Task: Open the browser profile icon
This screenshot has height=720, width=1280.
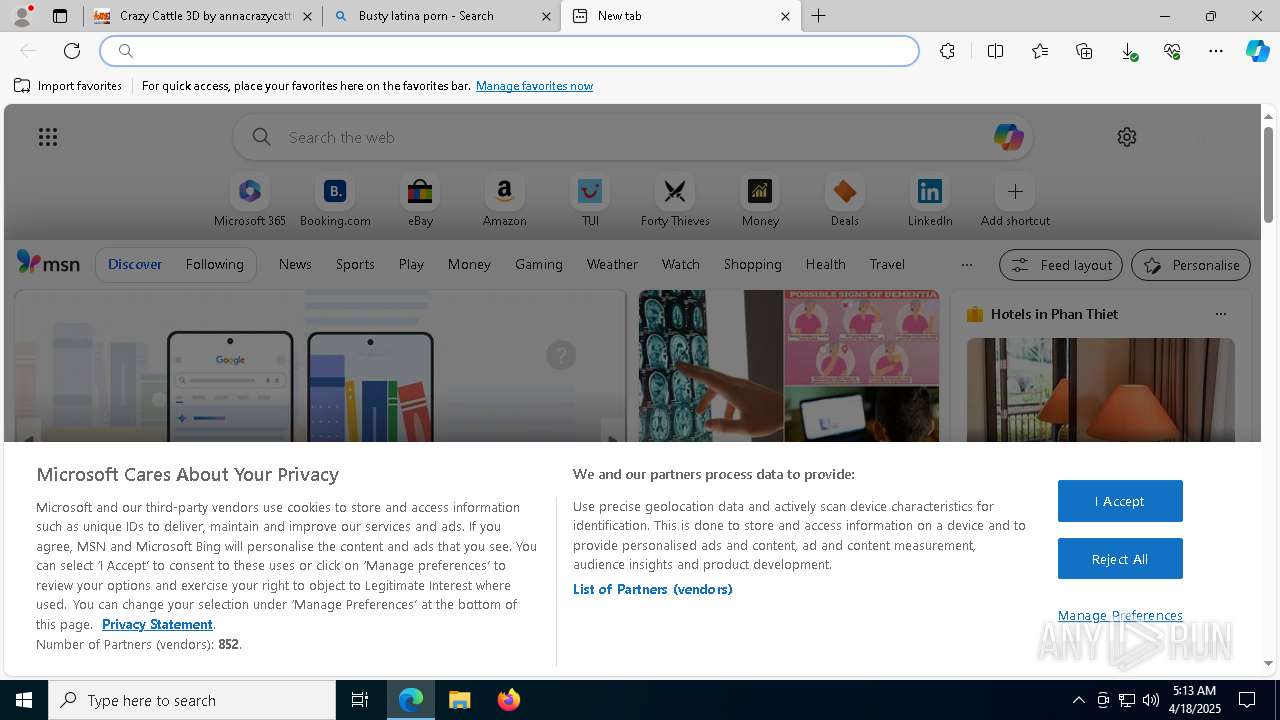Action: pyautogui.click(x=22, y=16)
